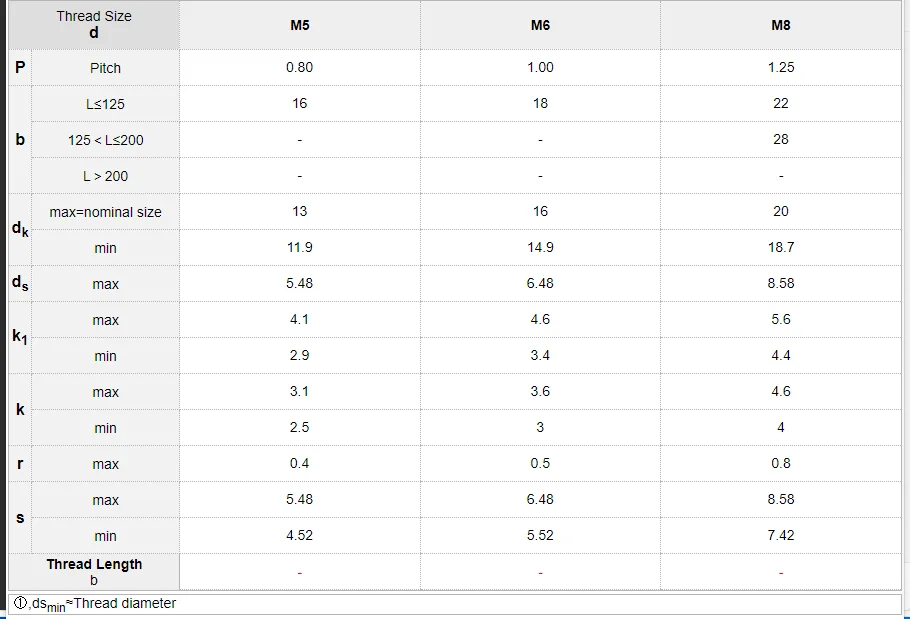Click the M5 pitch value 0.80
Image resolution: width=910 pixels, height=619 pixels.
pyautogui.click(x=299, y=67)
